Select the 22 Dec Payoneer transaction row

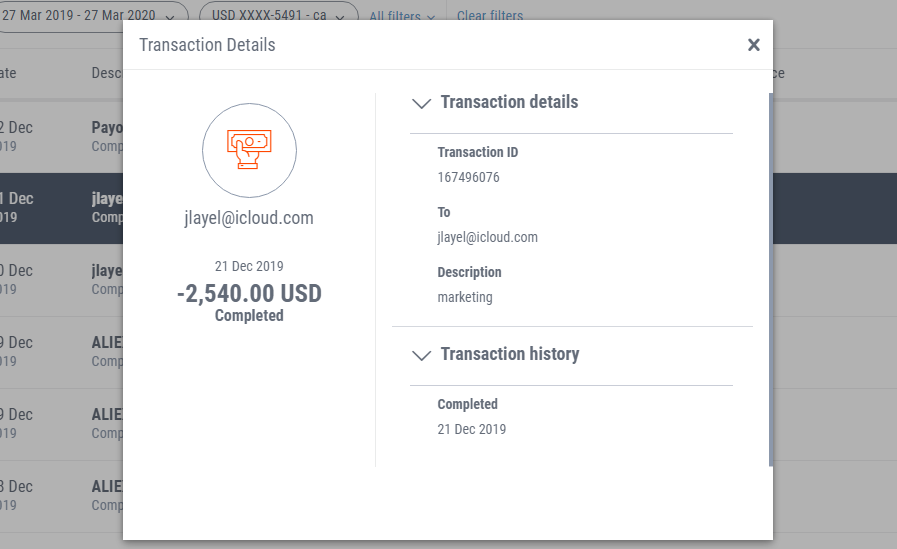point(61,137)
